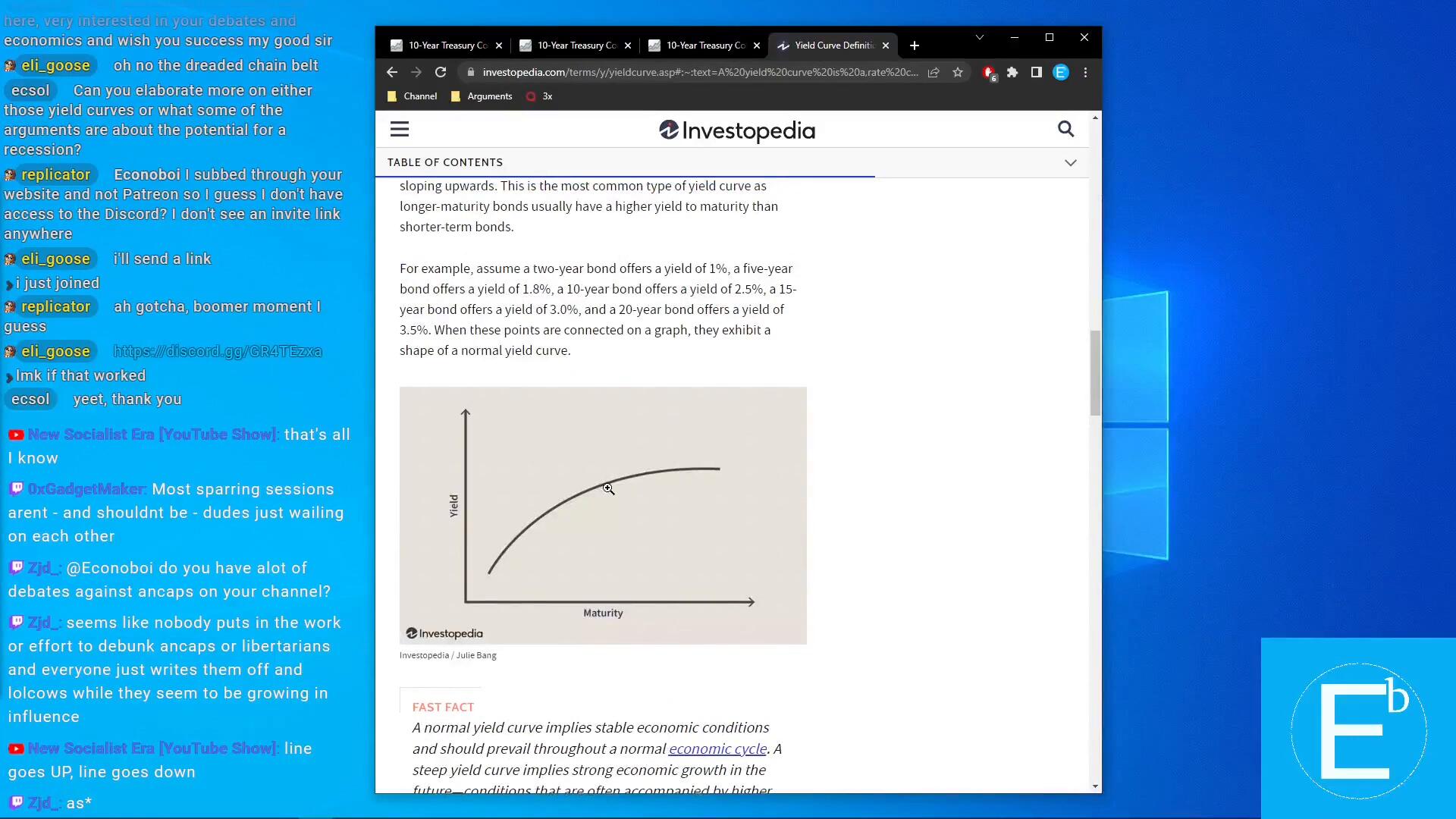Click the yield curve graph image
The height and width of the screenshot is (819, 1456).
603,516
